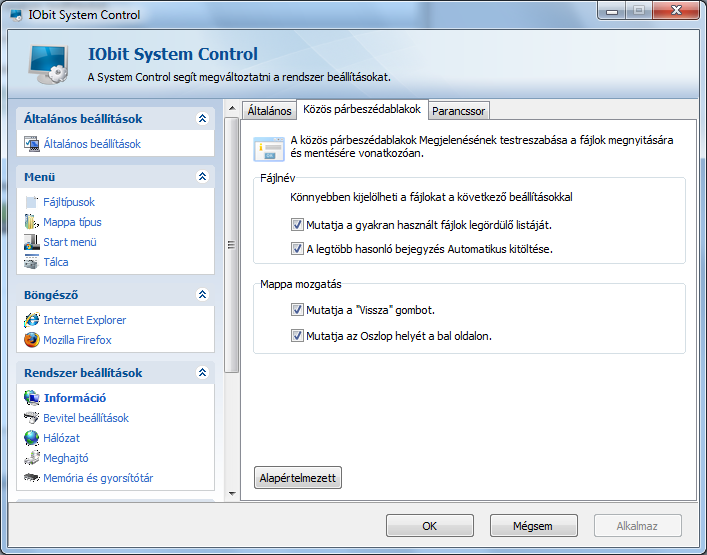Click the Alapértelmezett button
The height and width of the screenshot is (555, 707).
point(298,478)
